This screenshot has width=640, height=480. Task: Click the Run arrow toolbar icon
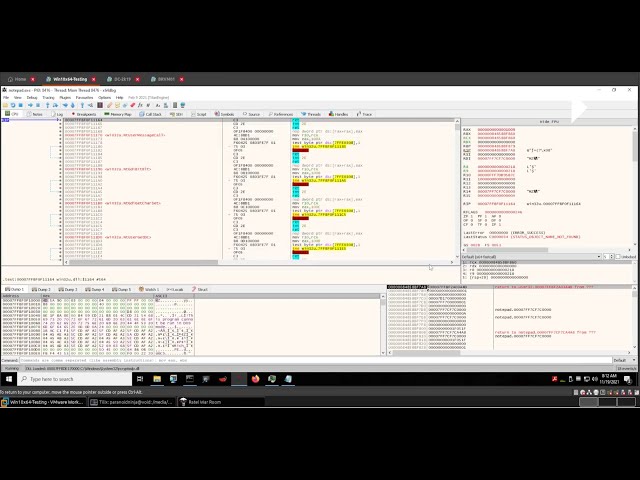pos(31,105)
